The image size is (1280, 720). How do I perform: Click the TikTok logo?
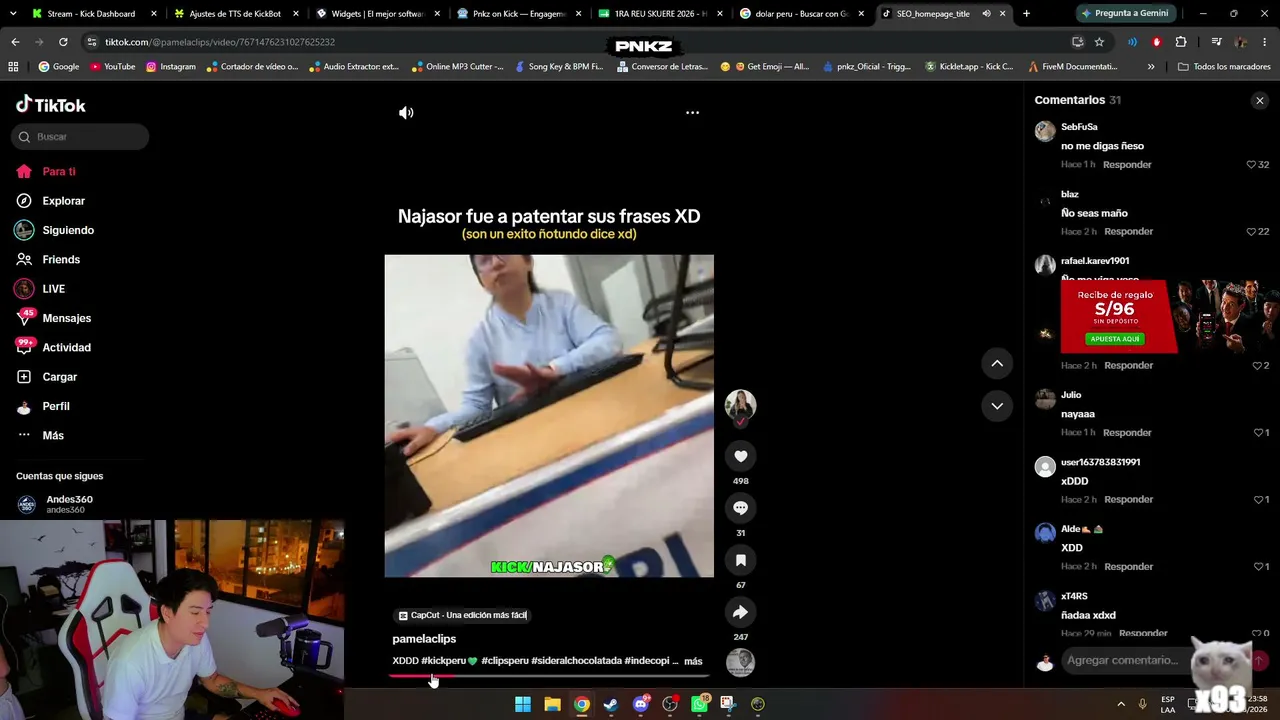pos(51,105)
